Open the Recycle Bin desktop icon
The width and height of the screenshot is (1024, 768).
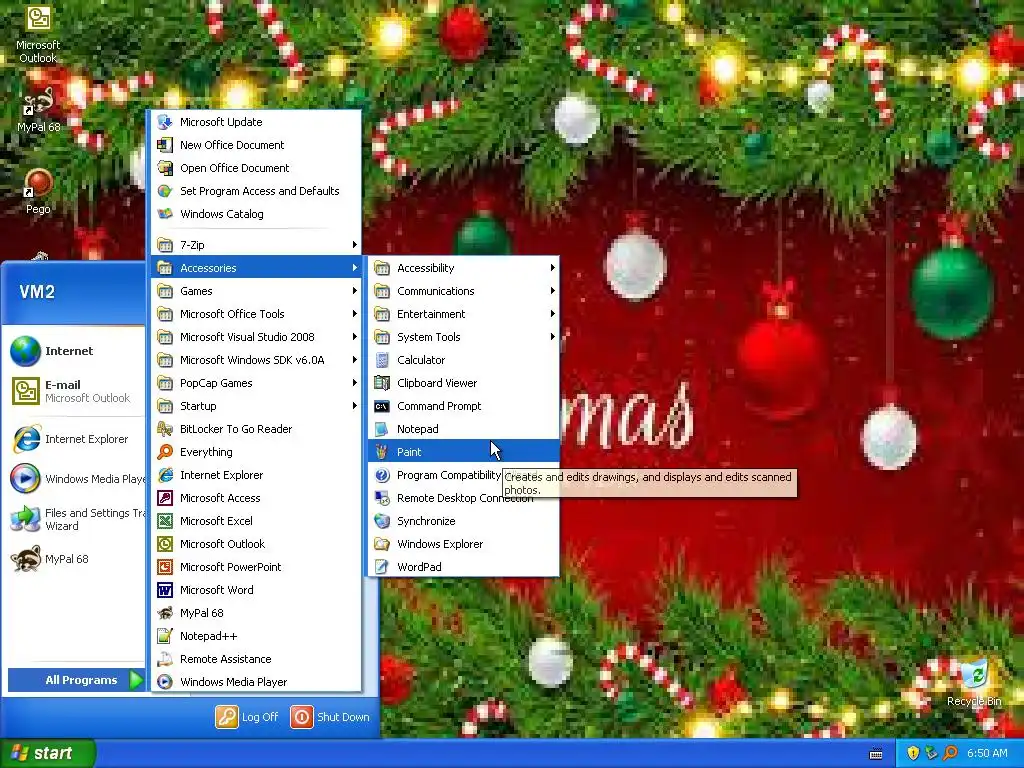pyautogui.click(x=974, y=682)
